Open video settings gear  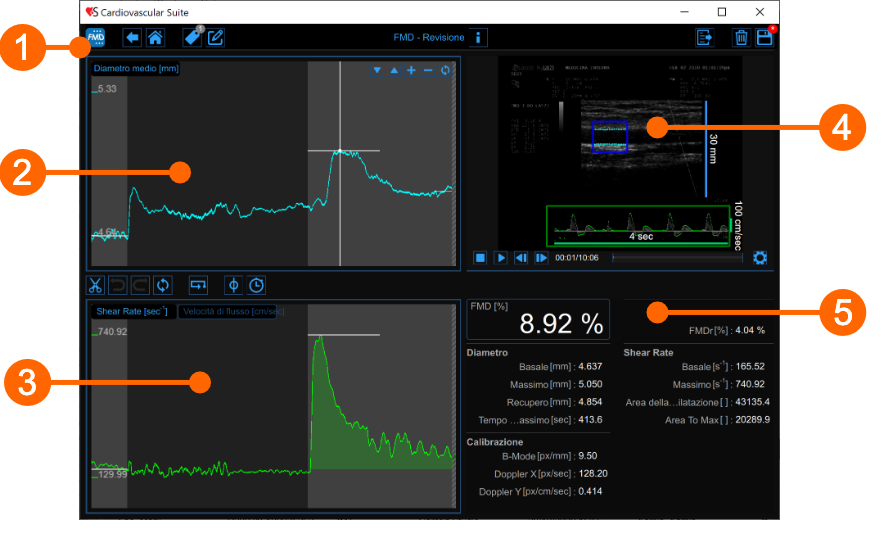(x=760, y=257)
